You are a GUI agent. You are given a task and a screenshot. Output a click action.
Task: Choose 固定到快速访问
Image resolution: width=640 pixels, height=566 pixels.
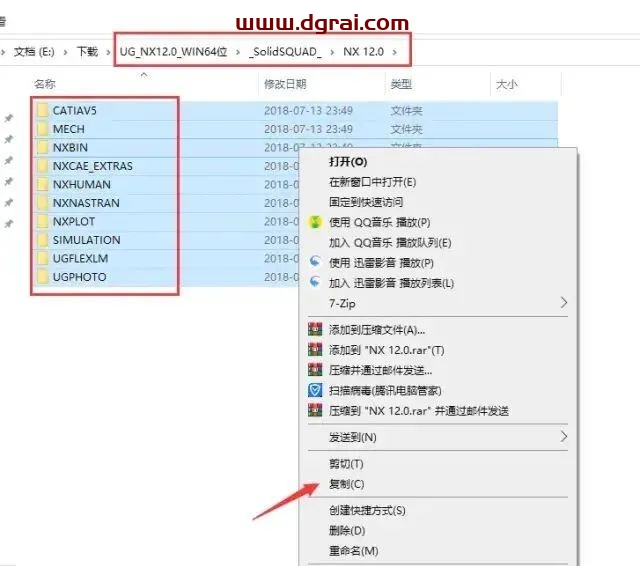[366, 202]
